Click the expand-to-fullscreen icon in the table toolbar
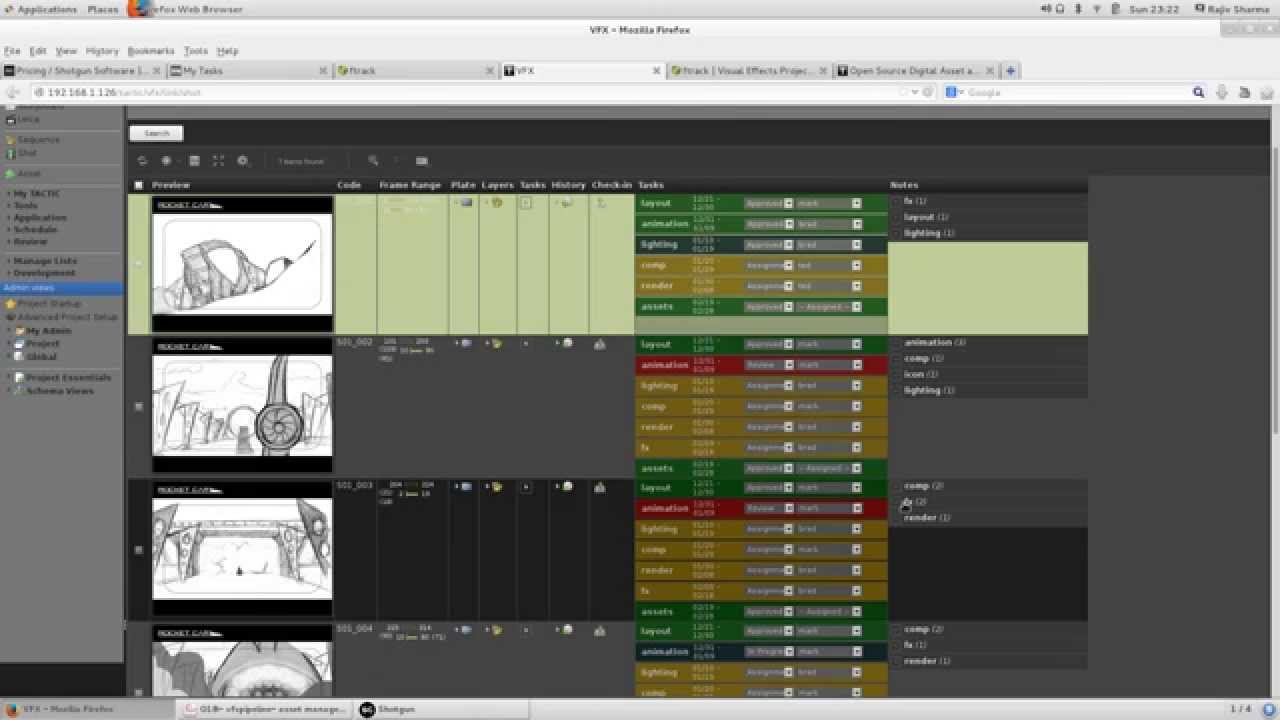 click(x=218, y=161)
